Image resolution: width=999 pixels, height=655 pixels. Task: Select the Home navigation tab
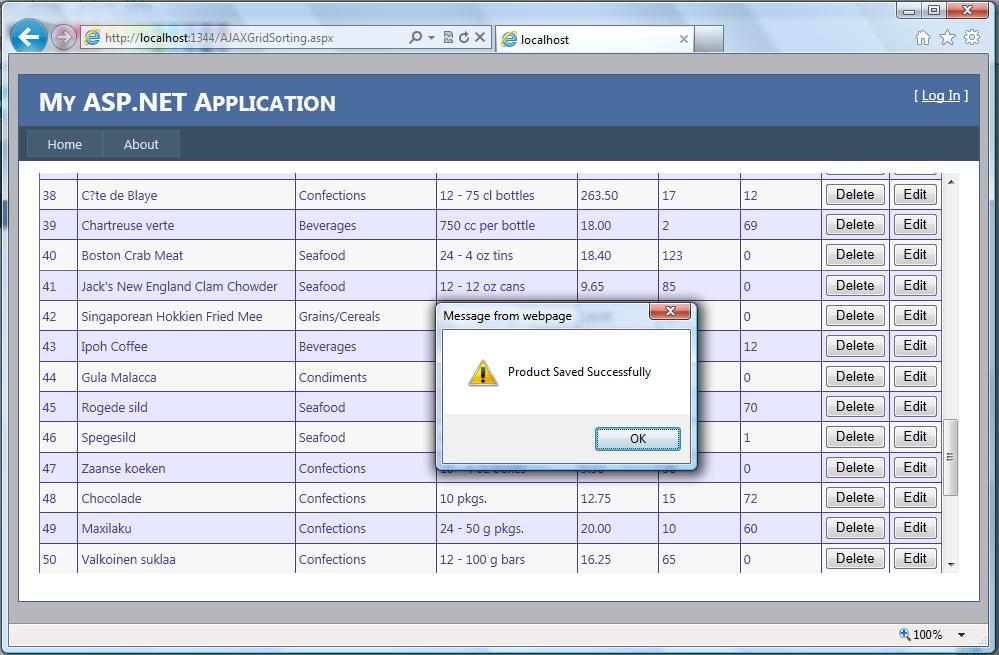pyautogui.click(x=64, y=143)
